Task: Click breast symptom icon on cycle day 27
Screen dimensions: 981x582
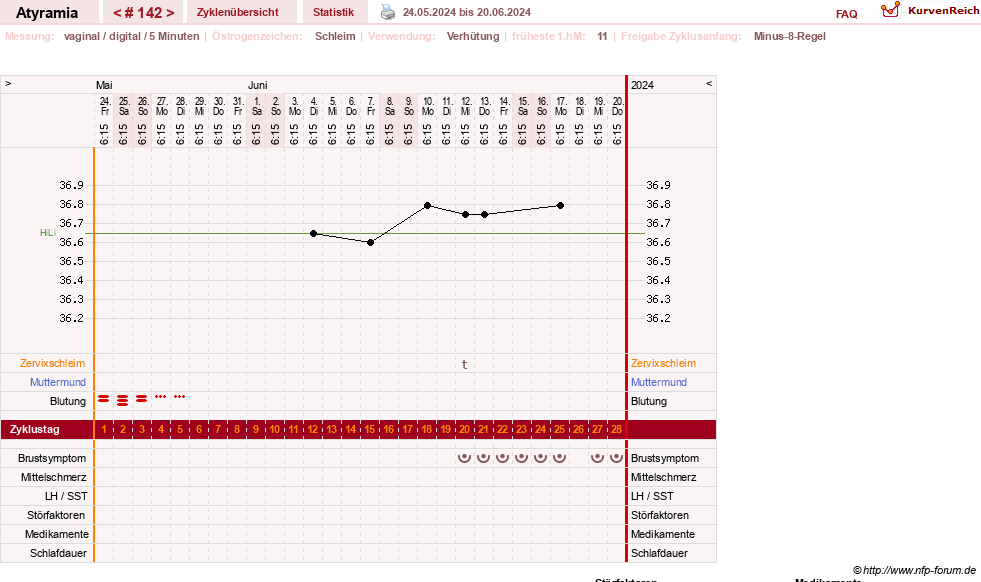Action: click(x=597, y=458)
